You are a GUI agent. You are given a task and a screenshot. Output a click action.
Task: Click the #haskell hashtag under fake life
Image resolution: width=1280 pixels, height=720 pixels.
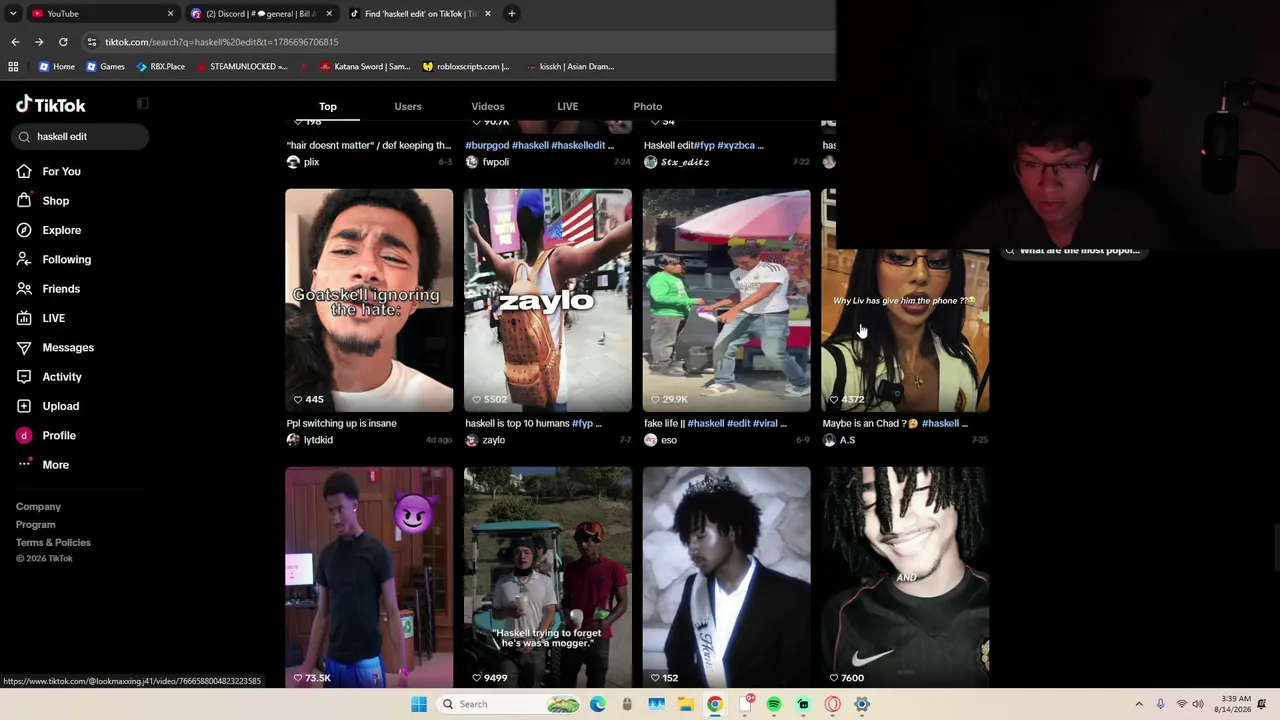click(706, 424)
